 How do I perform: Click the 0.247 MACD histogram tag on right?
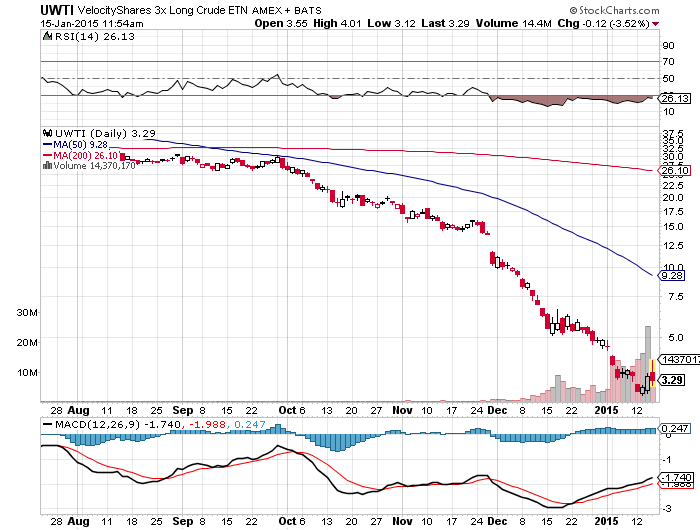(675, 428)
